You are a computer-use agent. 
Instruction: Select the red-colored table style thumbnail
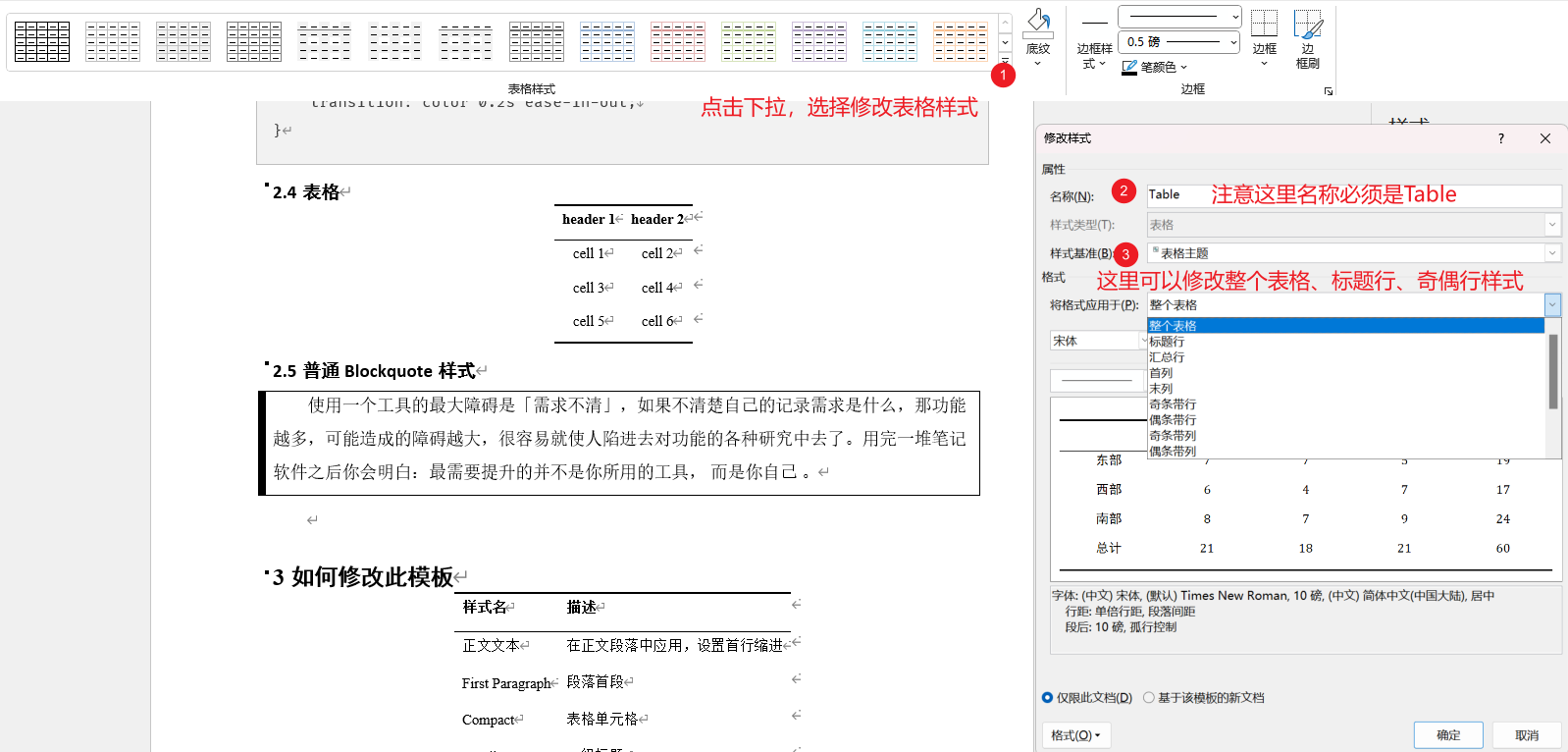[678, 41]
